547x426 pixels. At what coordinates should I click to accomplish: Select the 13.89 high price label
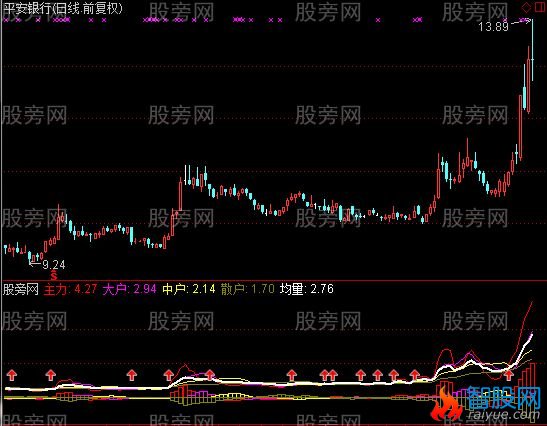[493, 27]
